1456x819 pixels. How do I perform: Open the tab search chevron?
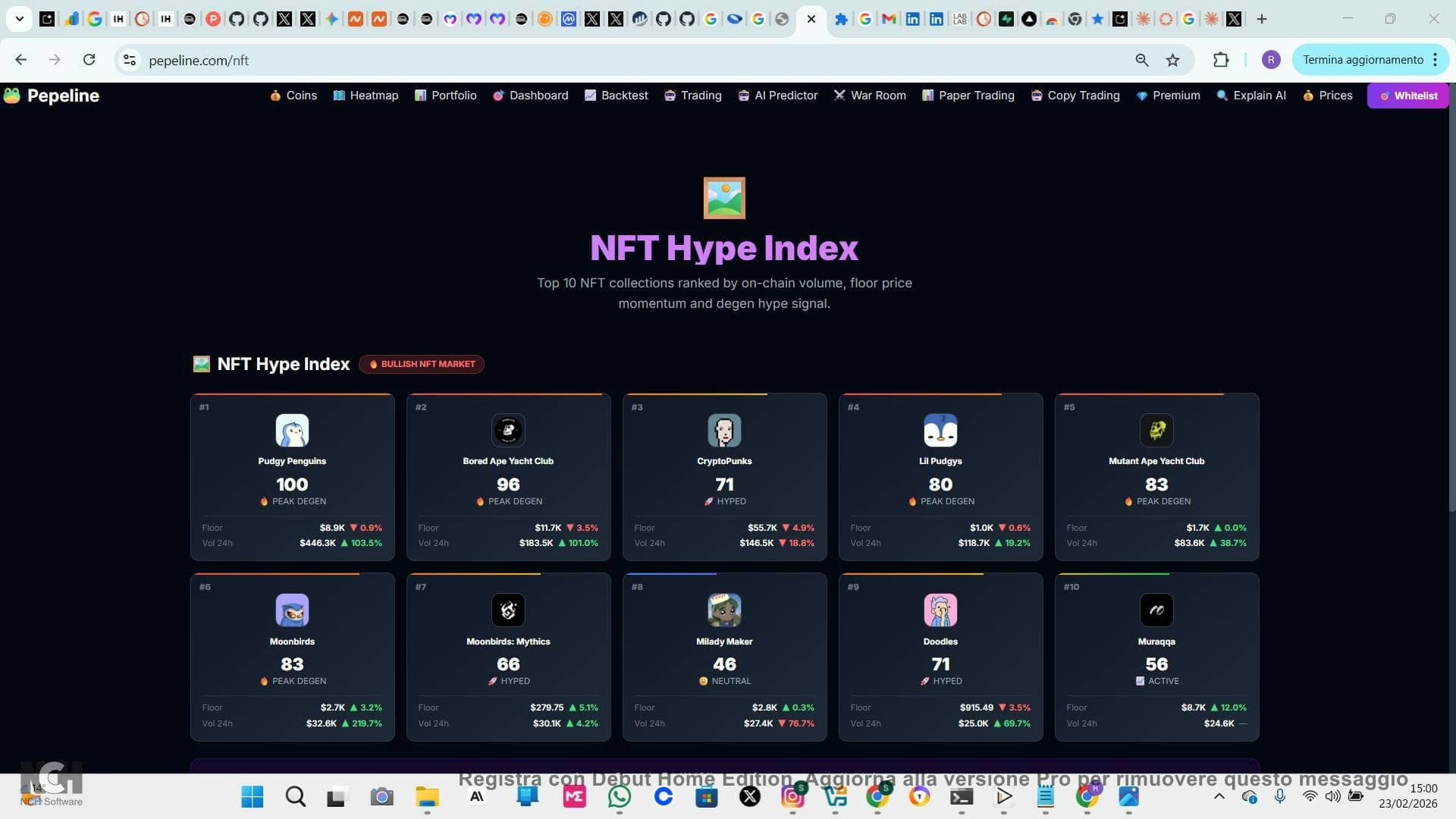click(19, 18)
